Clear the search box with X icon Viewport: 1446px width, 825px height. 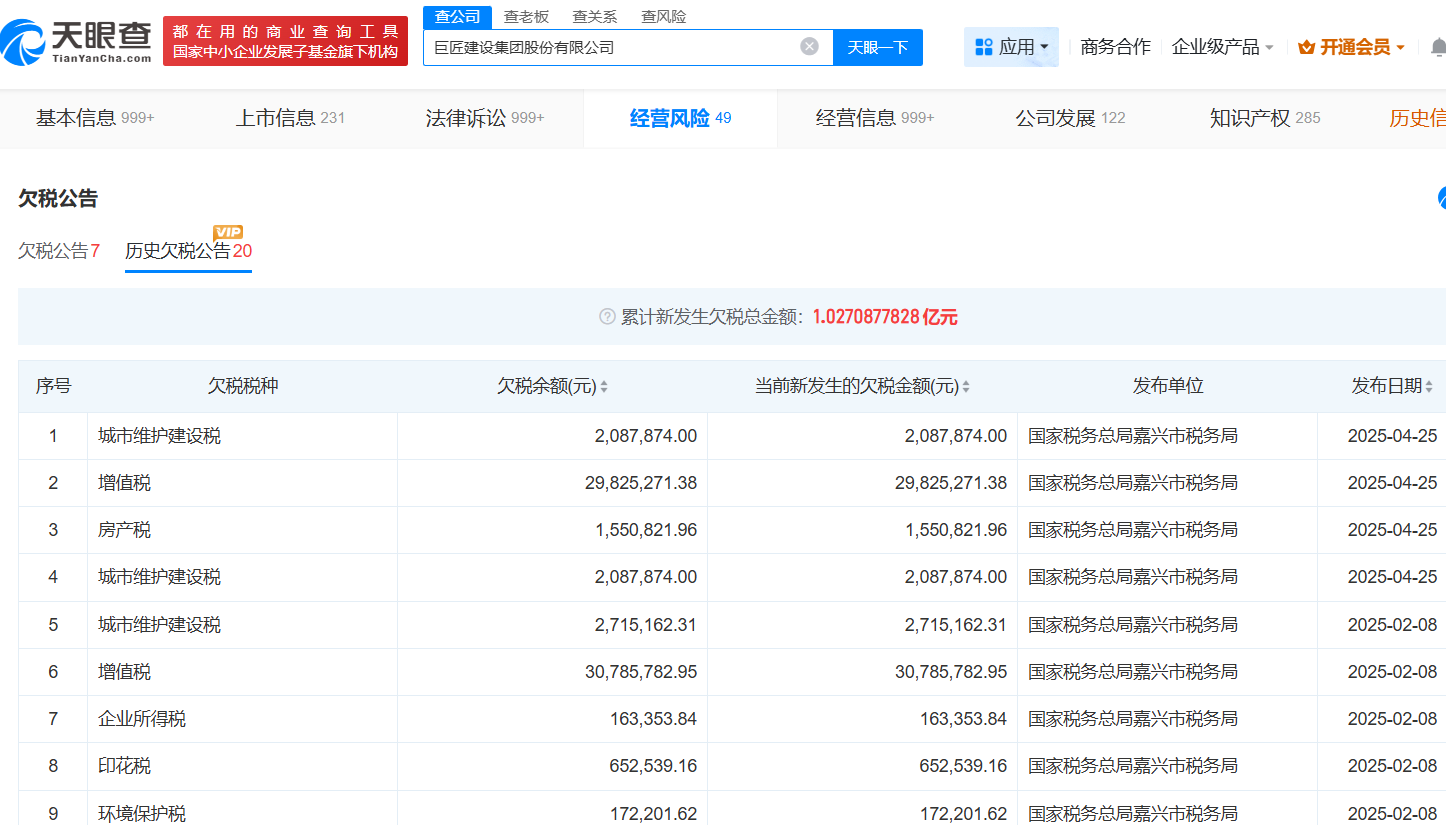coord(809,47)
